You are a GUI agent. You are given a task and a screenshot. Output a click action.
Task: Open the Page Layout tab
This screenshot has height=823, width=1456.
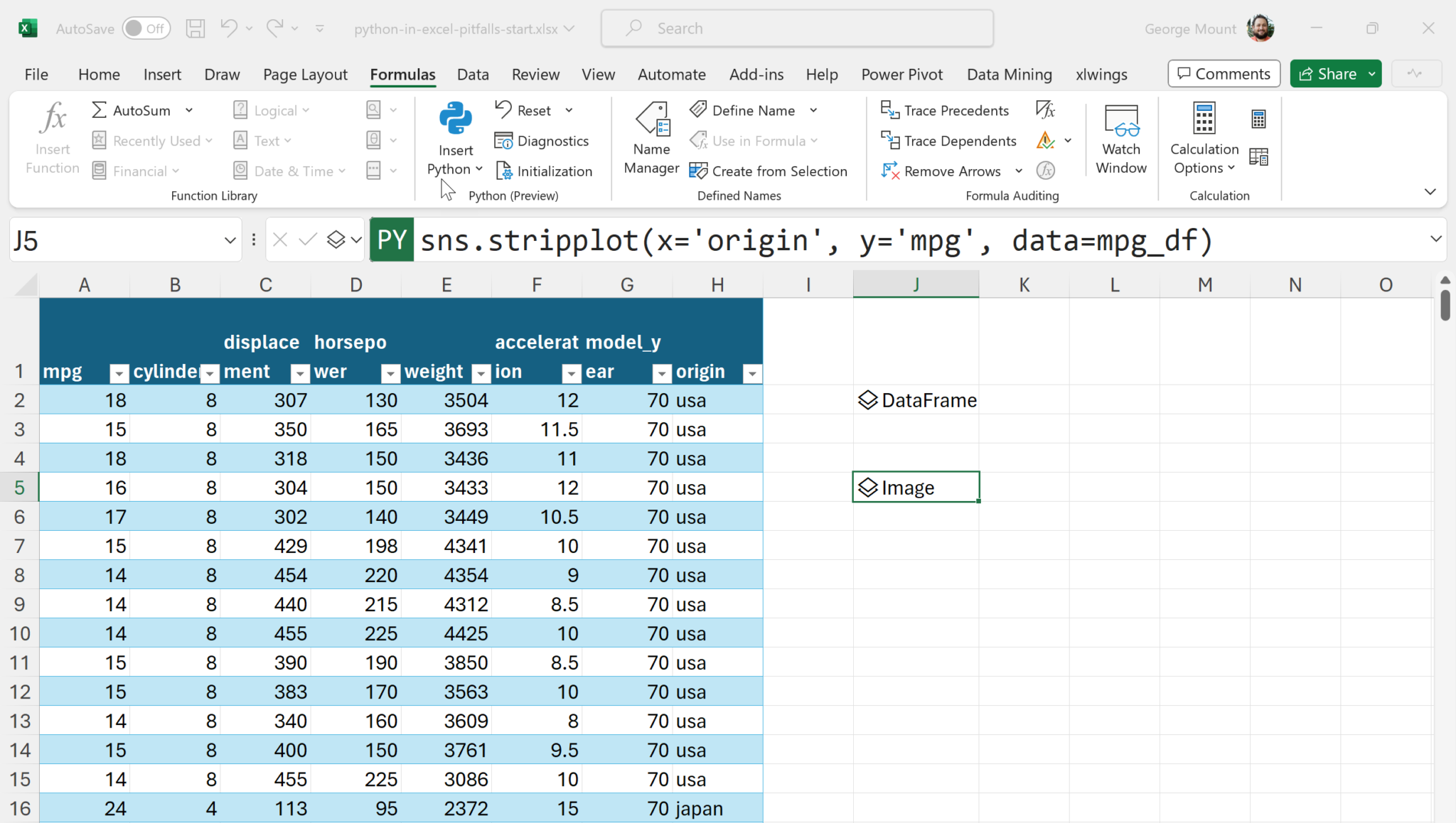[x=305, y=75]
